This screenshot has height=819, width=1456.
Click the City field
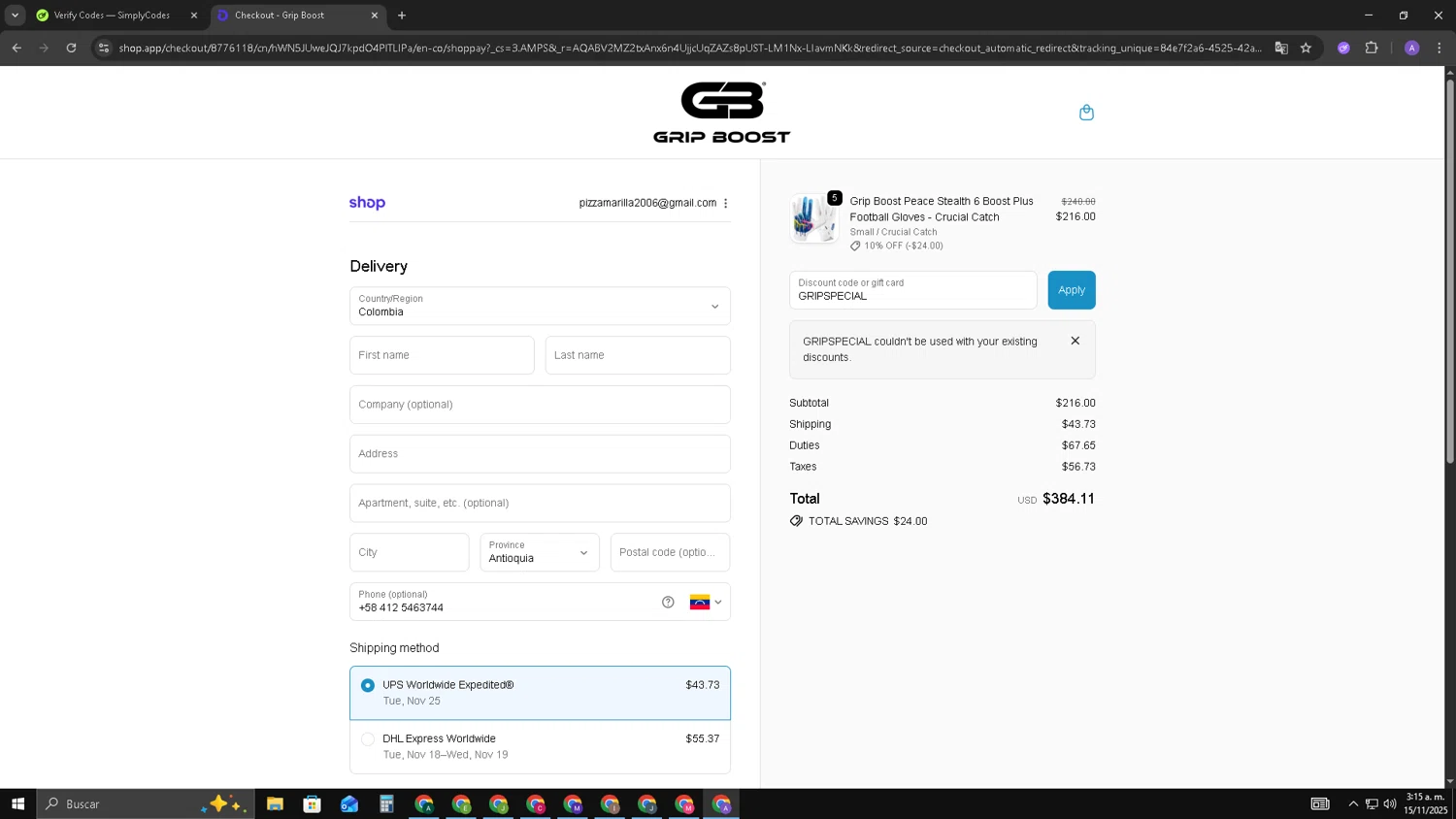[410, 552]
